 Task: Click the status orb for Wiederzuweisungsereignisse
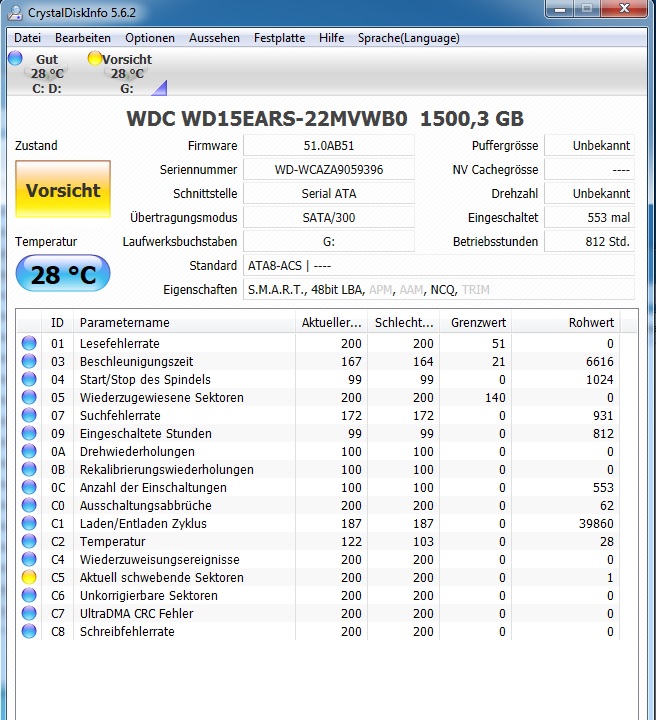29,559
